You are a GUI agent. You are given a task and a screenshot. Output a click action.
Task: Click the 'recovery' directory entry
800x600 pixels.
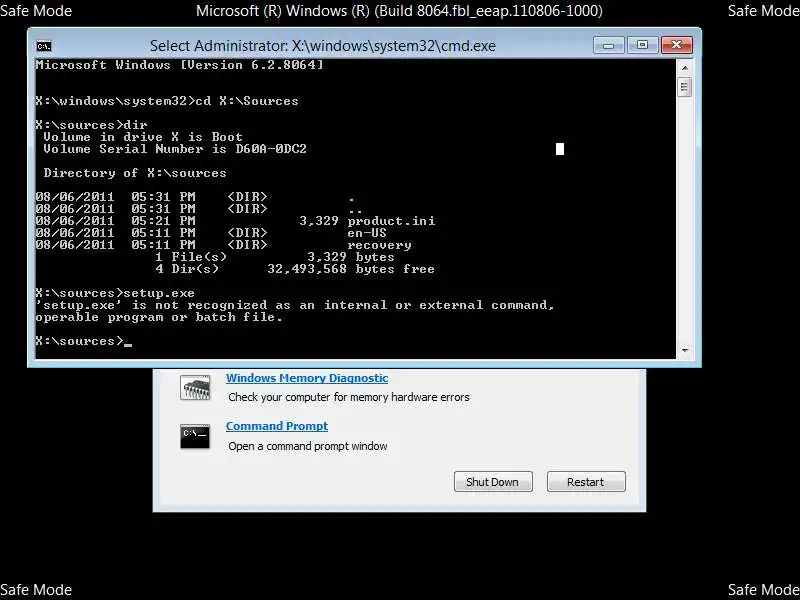click(379, 245)
